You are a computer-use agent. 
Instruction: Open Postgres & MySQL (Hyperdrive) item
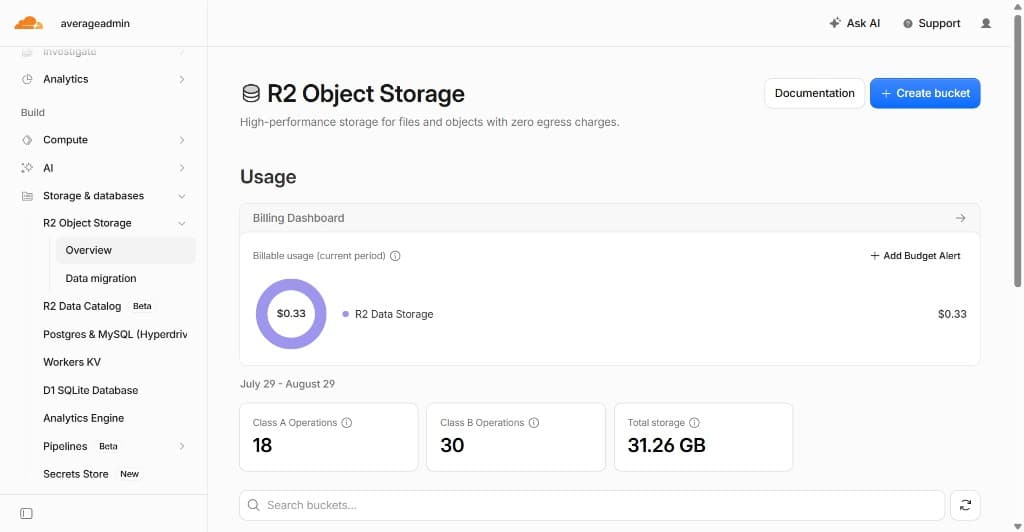pyautogui.click(x=115, y=334)
